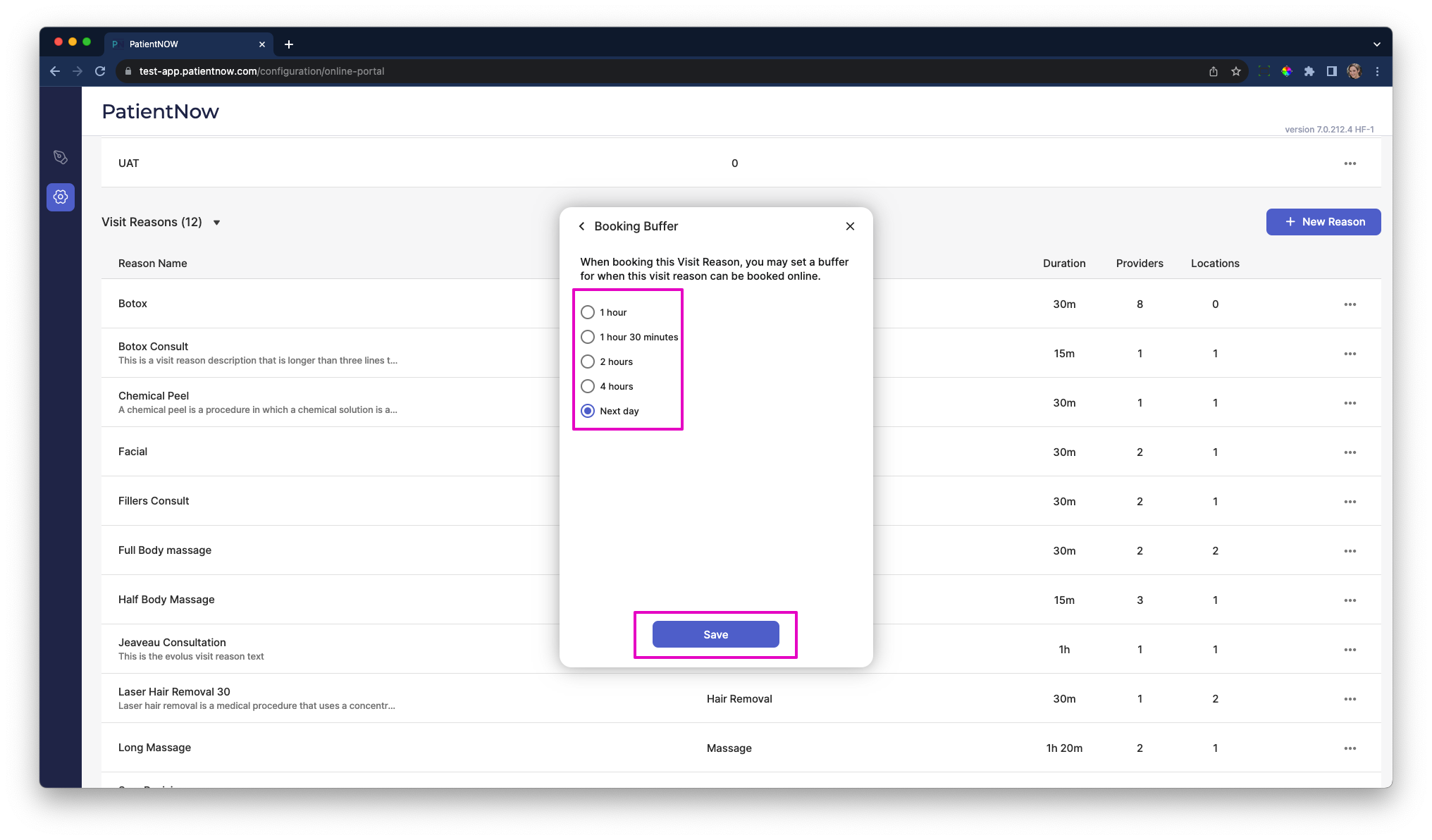Select the 1 hour buffer option
Image resolution: width=1432 pixels, height=840 pixels.
pyautogui.click(x=588, y=312)
